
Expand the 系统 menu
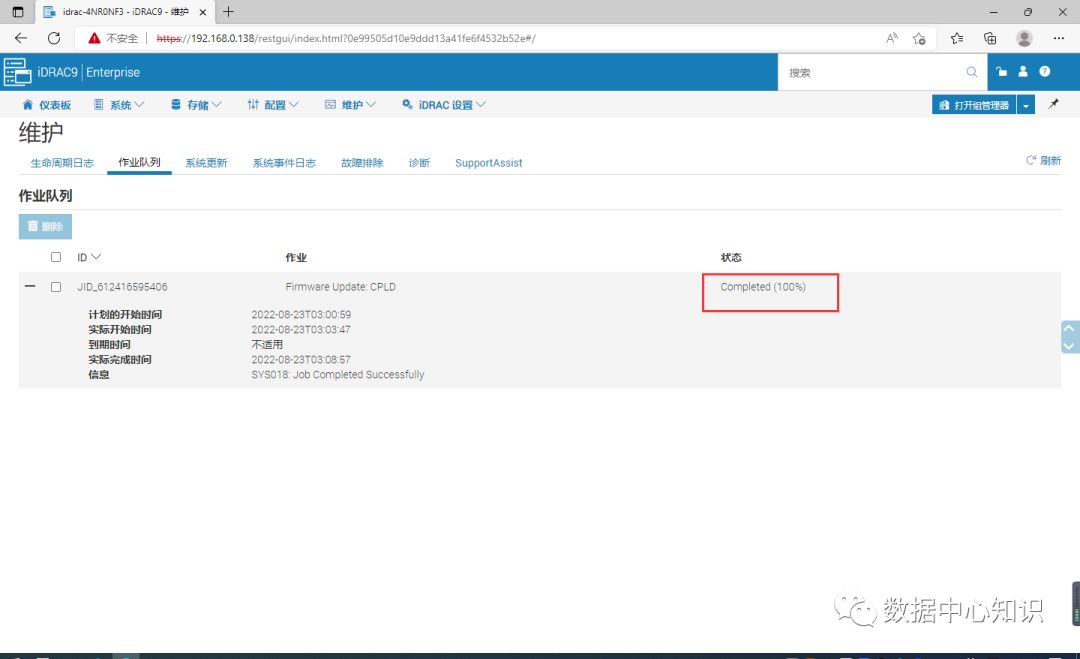pyautogui.click(x=119, y=105)
